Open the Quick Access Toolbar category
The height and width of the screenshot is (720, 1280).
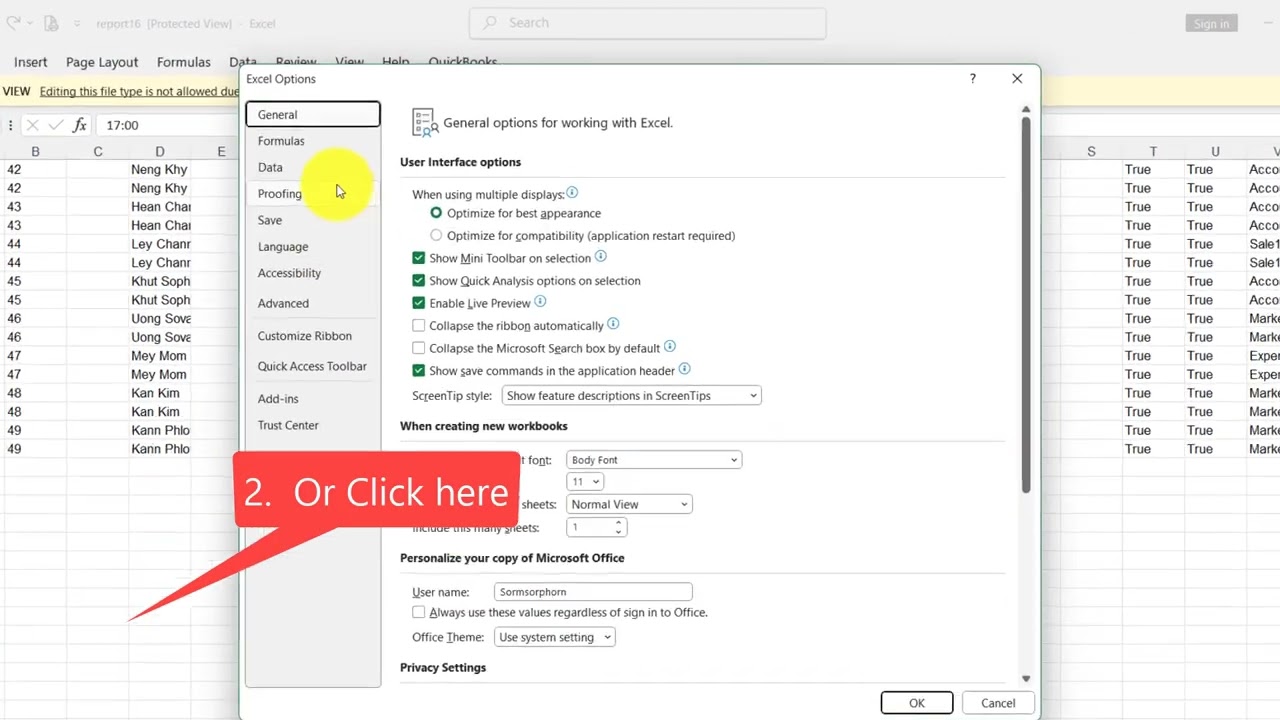point(313,366)
